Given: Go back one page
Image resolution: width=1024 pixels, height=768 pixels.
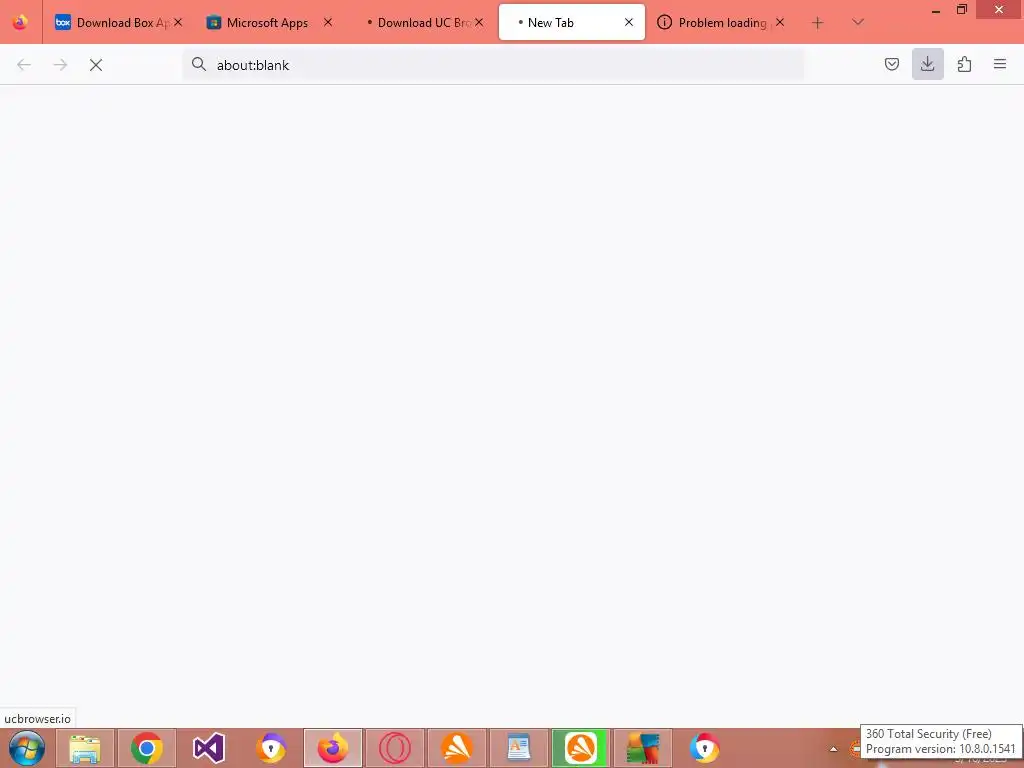Looking at the screenshot, I should 24,65.
